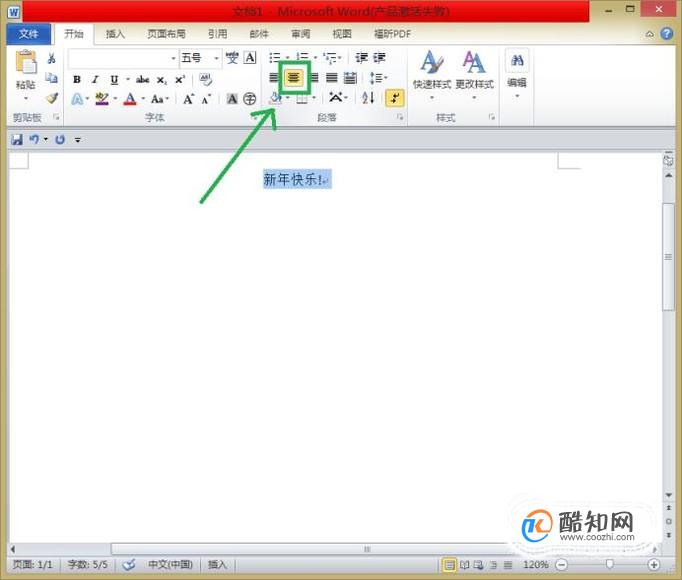Click the Undo arrow

click(x=34, y=139)
